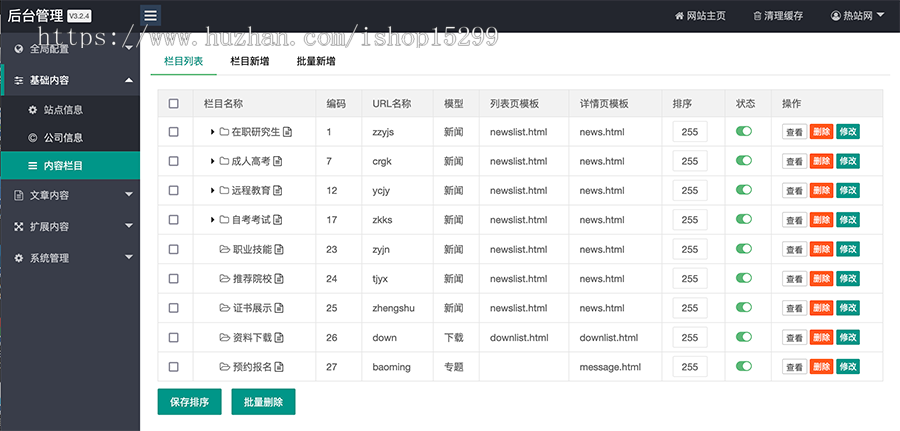Expand the 扩展内容 sidebar section arrow
Screen dimensions: 900x431
pyautogui.click(x=129, y=226)
